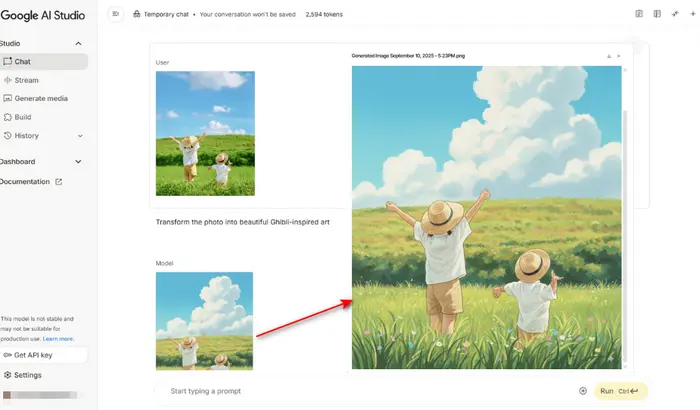This screenshot has height=410, width=700.
Task: Click the Google AI Studio logo
Action: [x=43, y=15]
